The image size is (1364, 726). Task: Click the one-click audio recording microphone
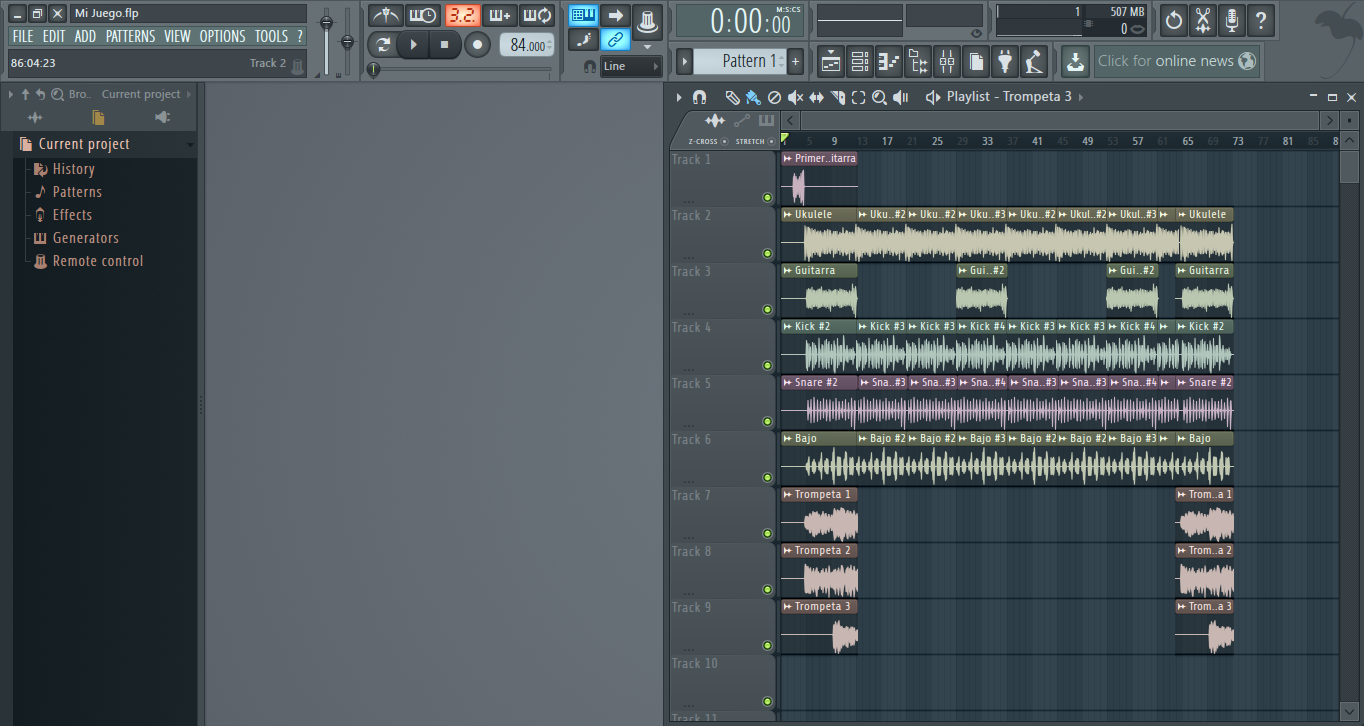pos(1232,19)
